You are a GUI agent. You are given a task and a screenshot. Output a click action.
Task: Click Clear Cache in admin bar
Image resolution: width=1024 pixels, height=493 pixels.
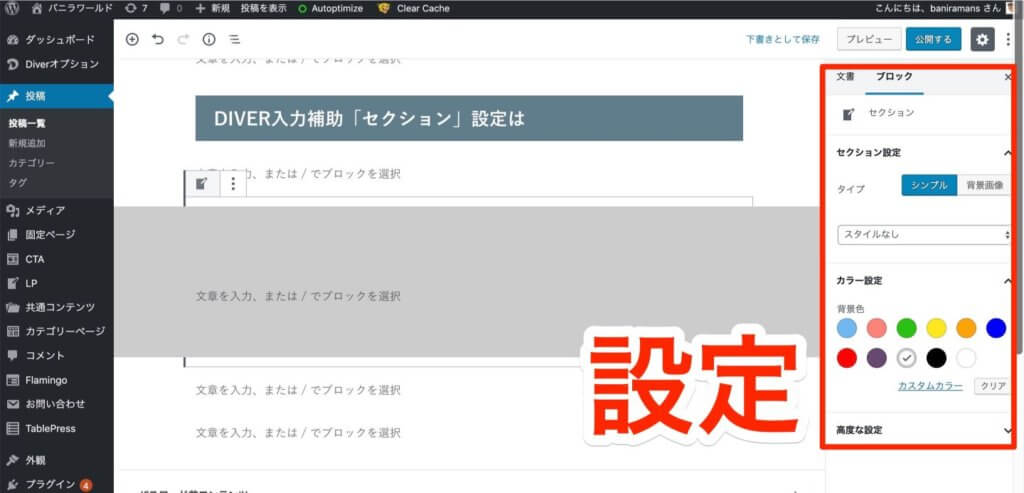click(x=415, y=9)
